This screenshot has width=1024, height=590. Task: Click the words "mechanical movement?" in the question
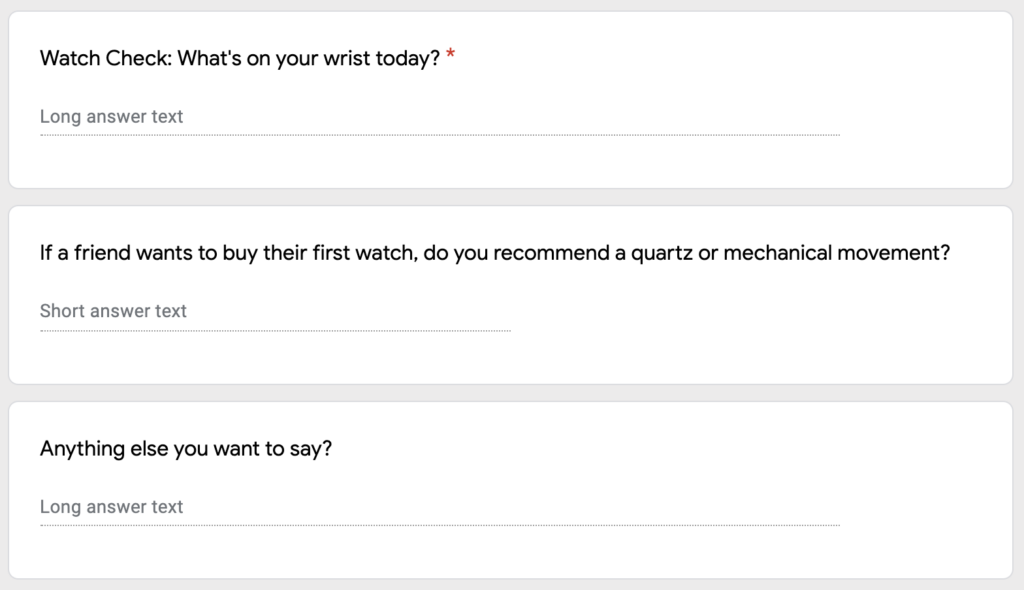pyautogui.click(x=837, y=253)
